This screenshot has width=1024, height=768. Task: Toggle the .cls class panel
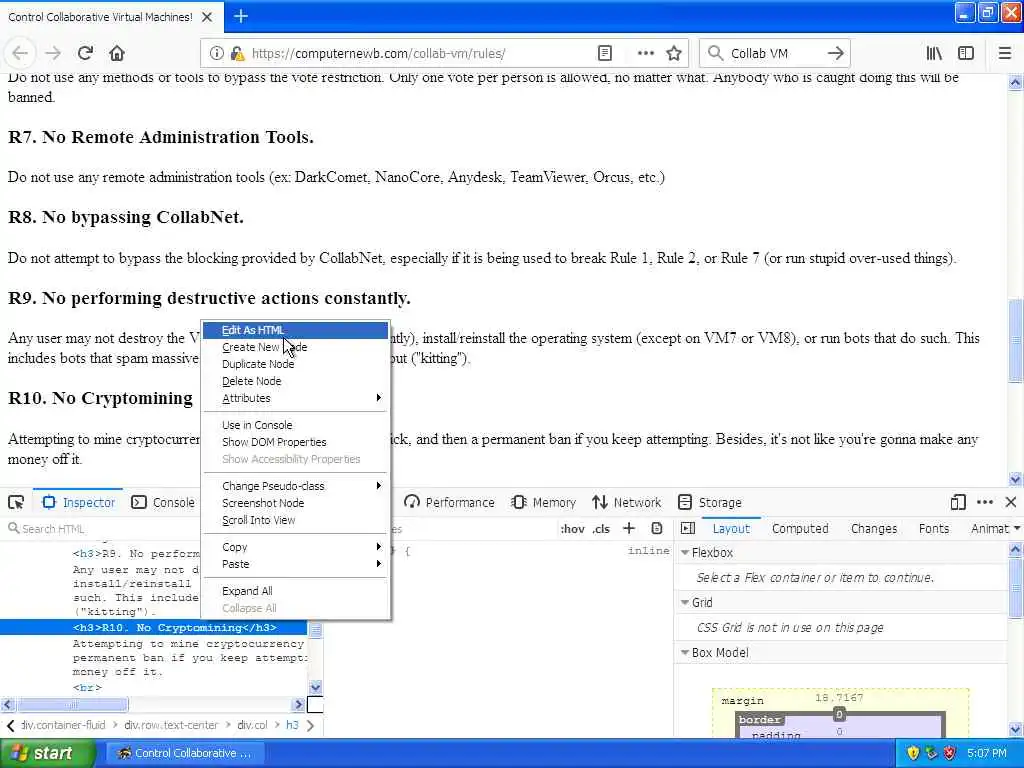click(601, 529)
